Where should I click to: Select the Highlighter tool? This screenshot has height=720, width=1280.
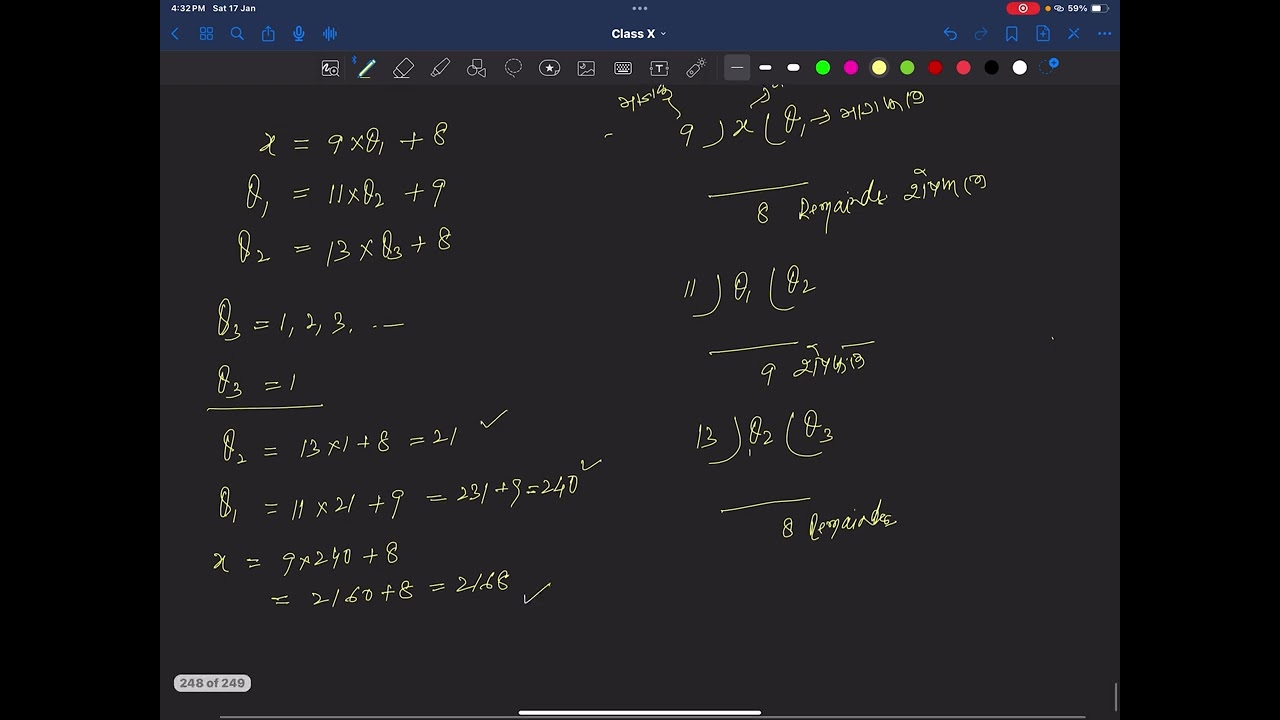[440, 68]
